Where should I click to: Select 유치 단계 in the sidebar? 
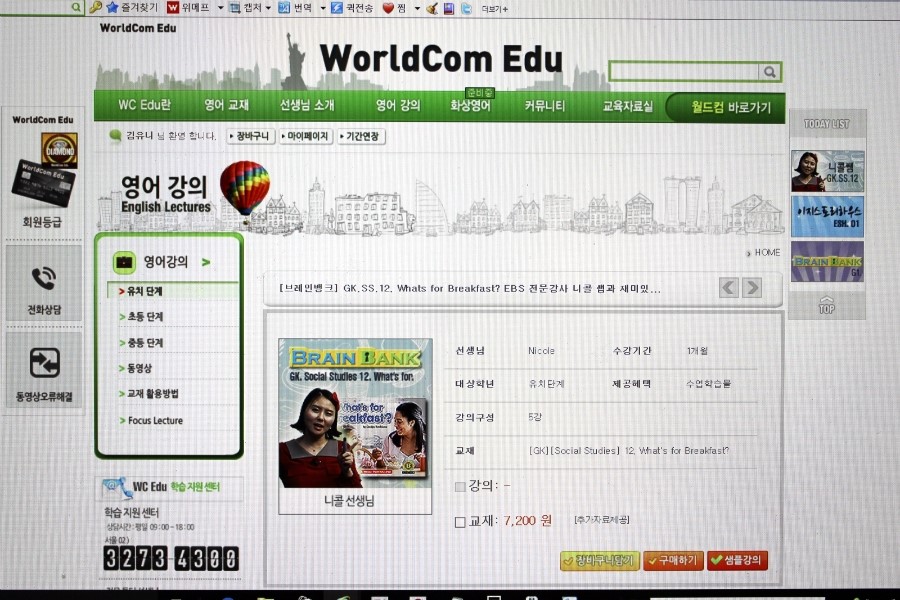(x=145, y=291)
